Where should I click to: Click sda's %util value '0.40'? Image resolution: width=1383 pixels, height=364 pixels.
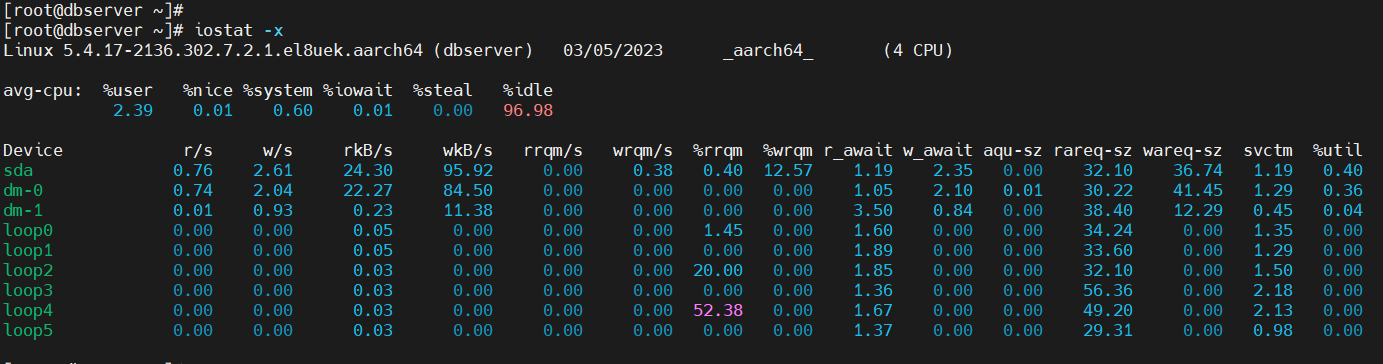click(1343, 170)
